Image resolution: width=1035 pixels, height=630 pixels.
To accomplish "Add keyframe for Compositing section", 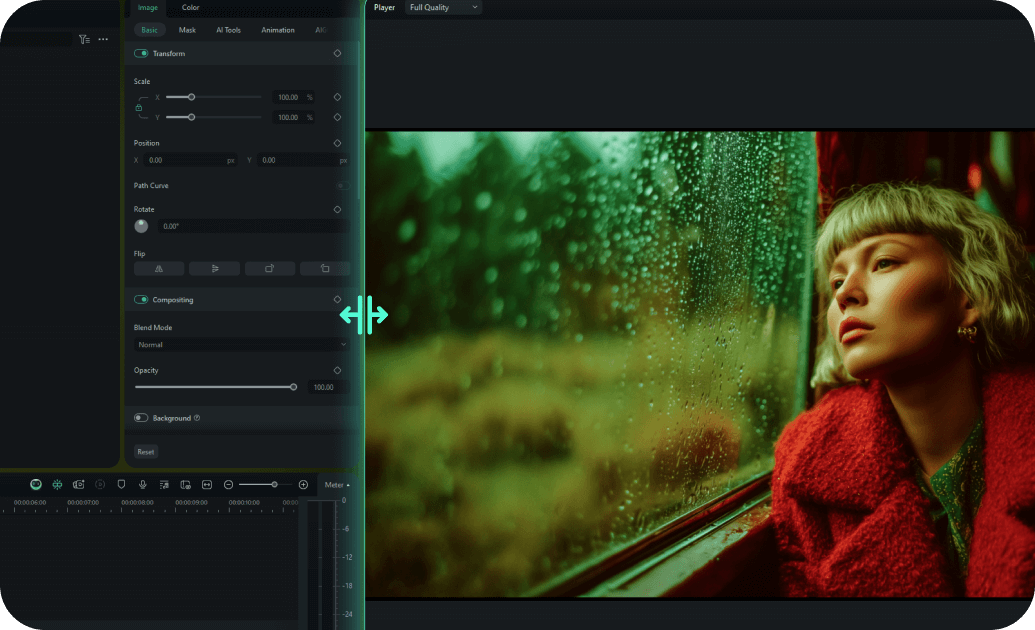I will coord(337,299).
